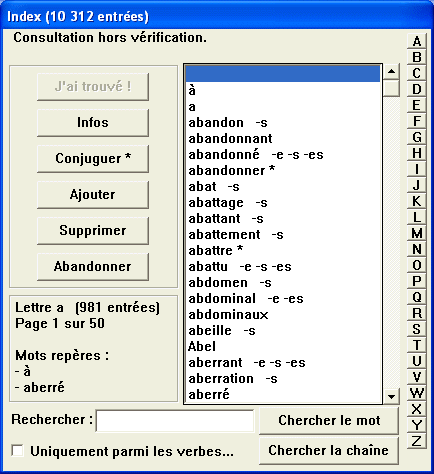Click Chercher le mot button
434x474 pixels.
329,420
